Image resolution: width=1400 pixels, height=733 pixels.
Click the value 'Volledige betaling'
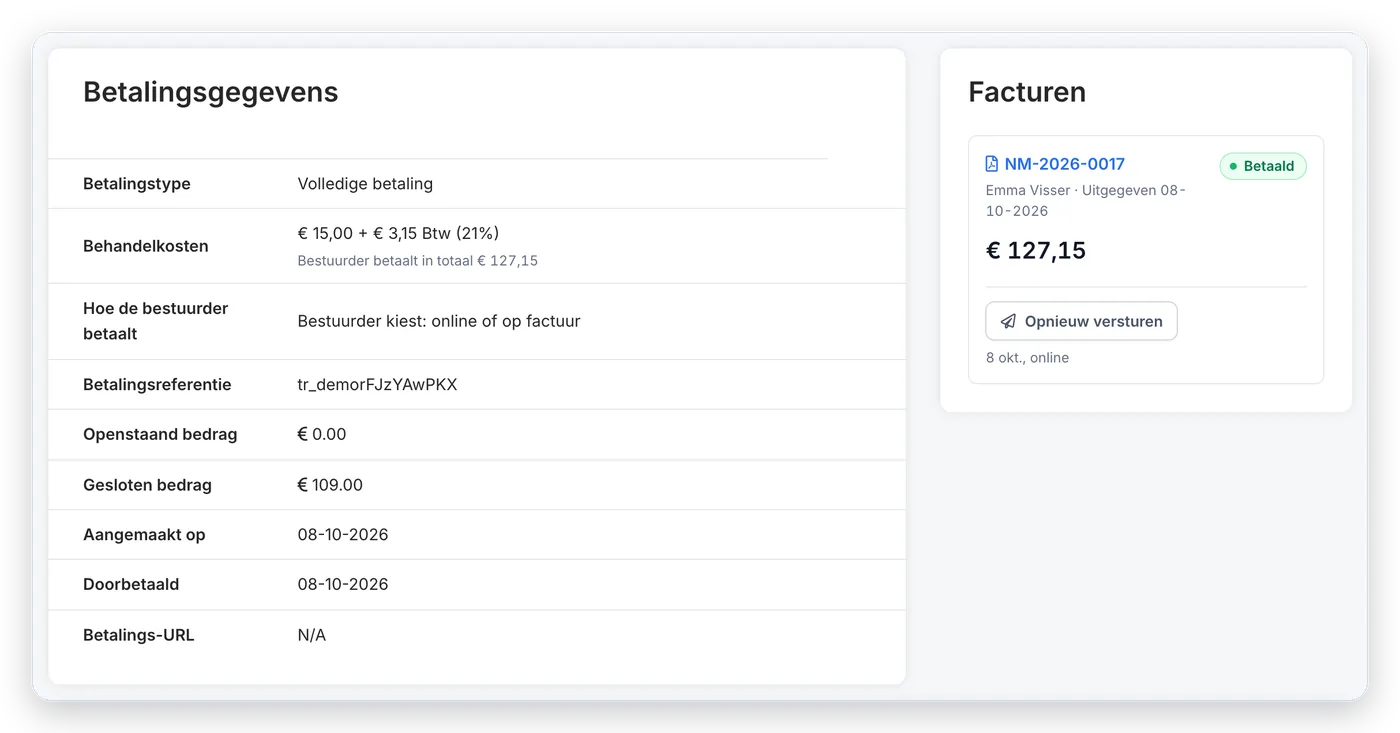365,184
